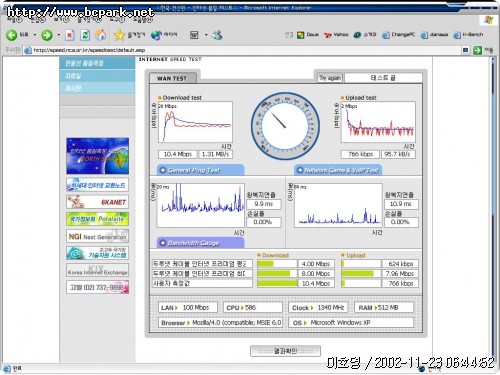The width and height of the screenshot is (500, 375).
Task: Click Network Game & VoIP Test bullet icon
Action: pos(300,170)
